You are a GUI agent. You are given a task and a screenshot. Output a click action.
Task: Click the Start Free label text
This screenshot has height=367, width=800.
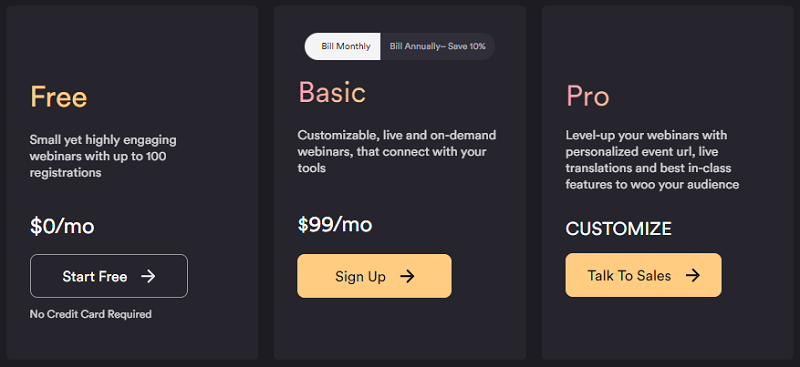click(x=94, y=276)
